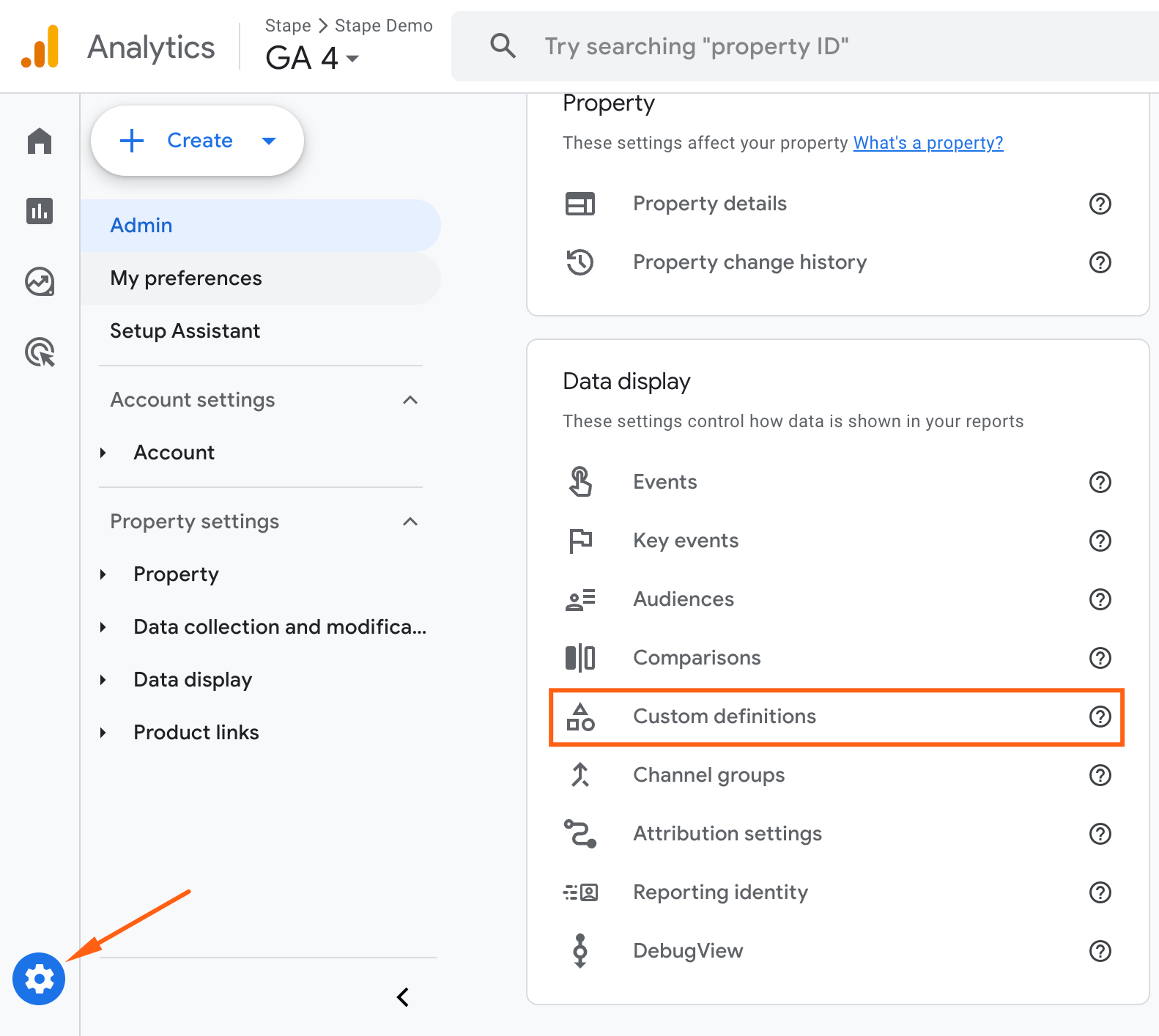The image size is (1159, 1036).
Task: Open help for Custom definitions
Action: (1100, 717)
